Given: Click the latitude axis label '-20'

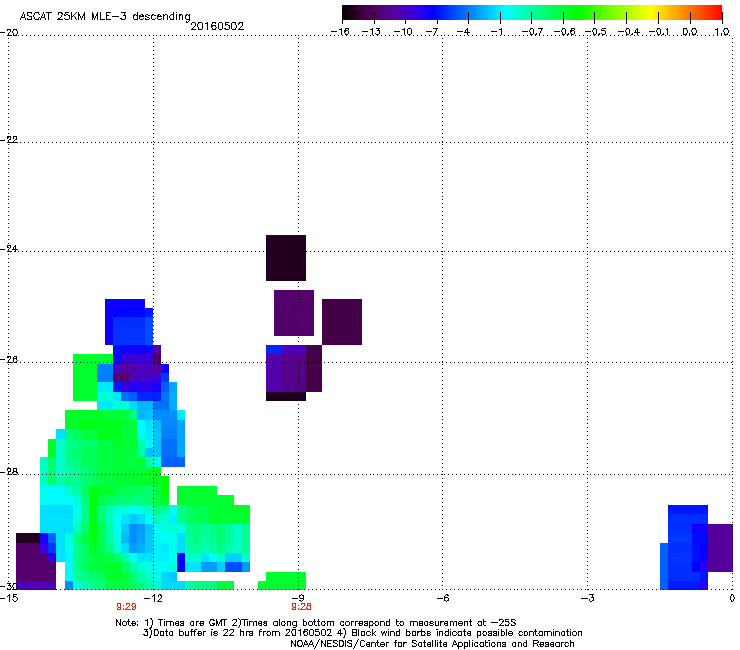Looking at the screenshot, I should pyautogui.click(x=9, y=32).
